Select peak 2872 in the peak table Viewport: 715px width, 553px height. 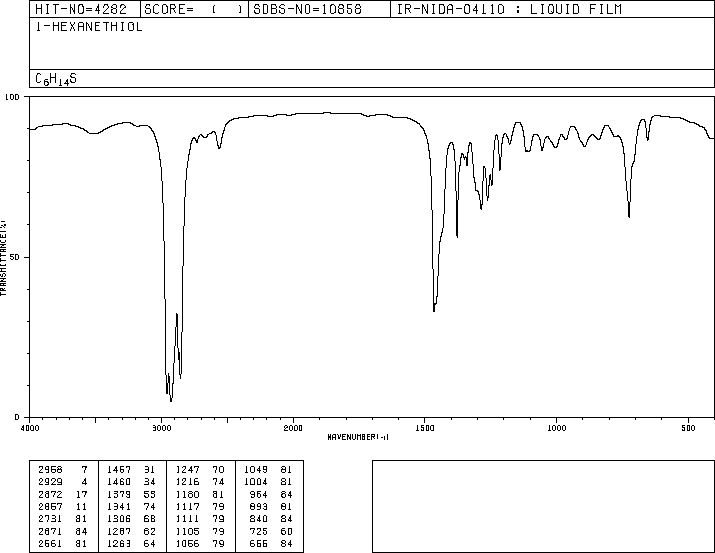[x=51, y=494]
